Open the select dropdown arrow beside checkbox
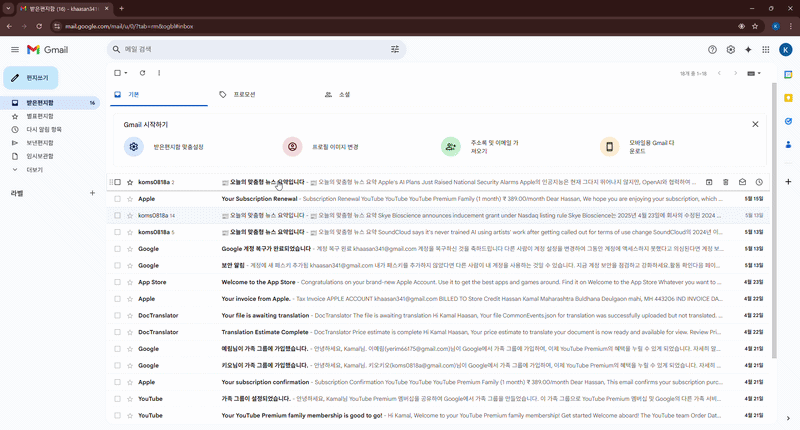This screenshot has width=800, height=430. click(126, 73)
